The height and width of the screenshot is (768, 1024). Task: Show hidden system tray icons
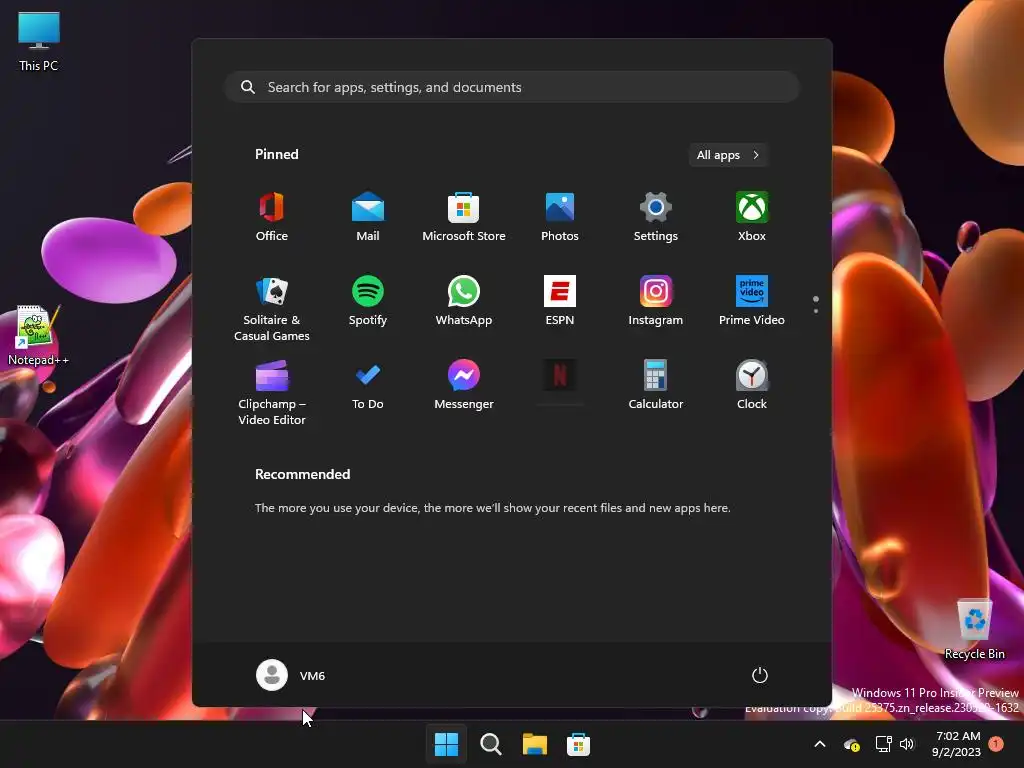[x=820, y=744]
